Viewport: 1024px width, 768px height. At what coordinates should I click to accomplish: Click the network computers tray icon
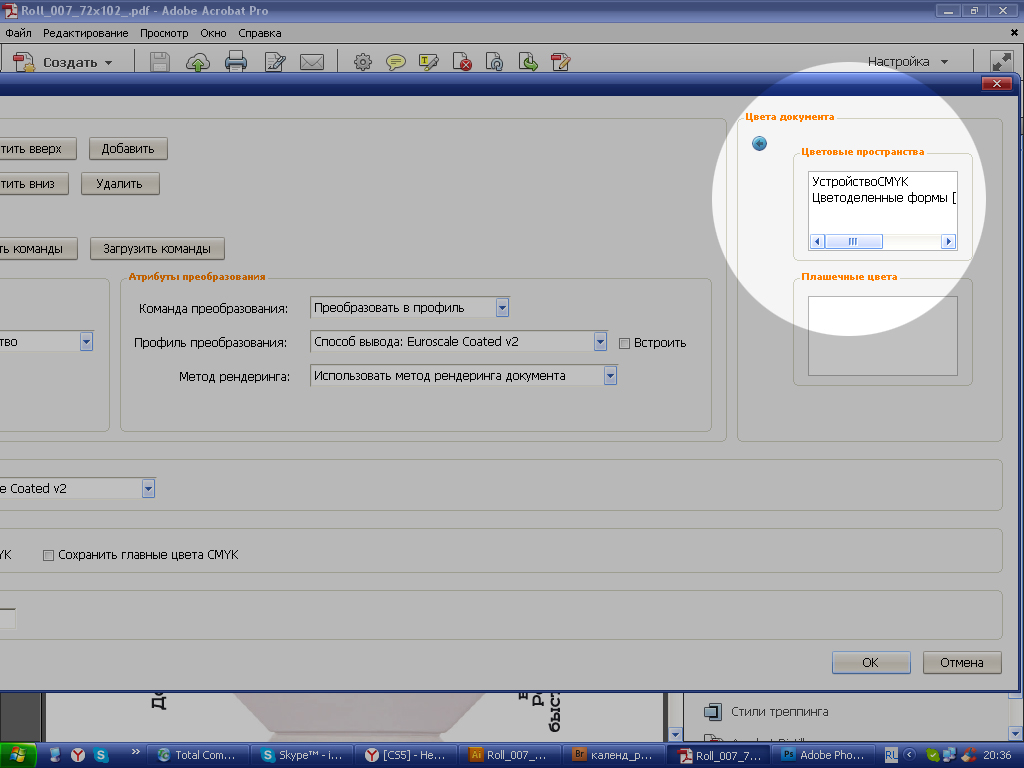pos(950,755)
